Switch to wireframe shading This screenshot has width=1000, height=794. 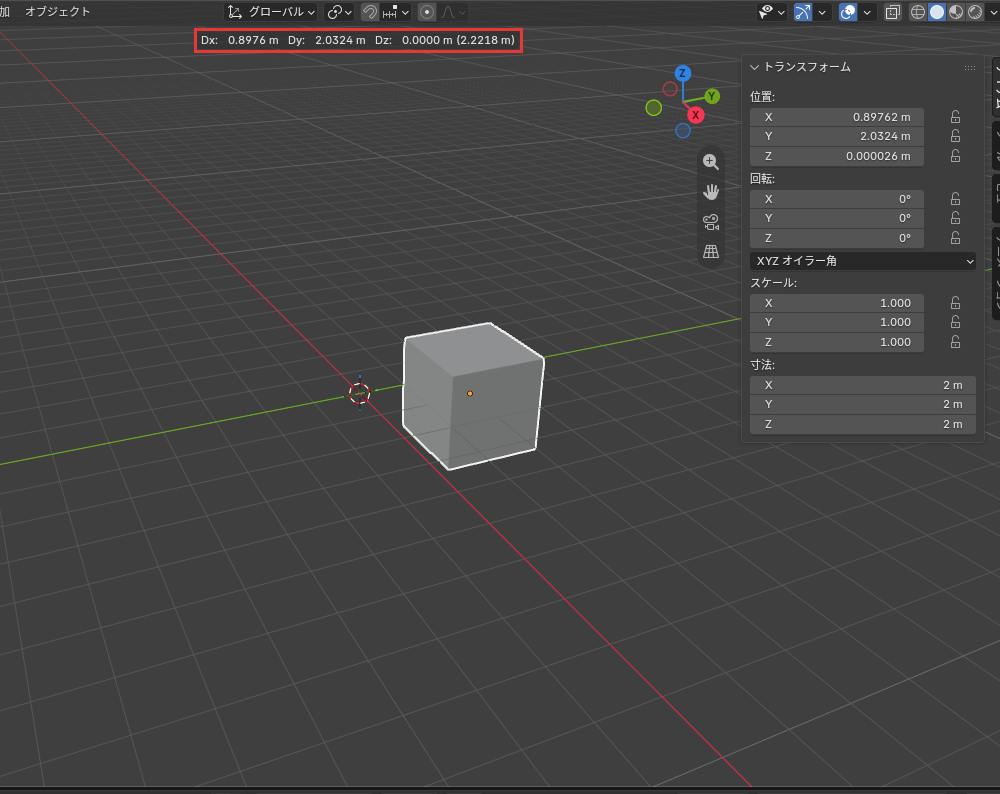click(x=918, y=12)
